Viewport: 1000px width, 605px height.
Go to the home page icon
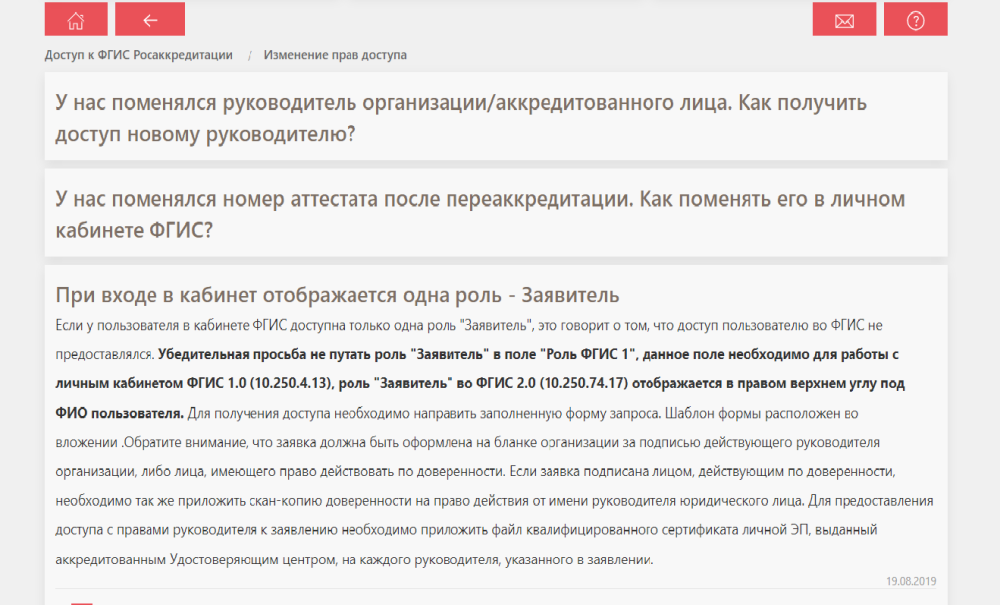(76, 20)
